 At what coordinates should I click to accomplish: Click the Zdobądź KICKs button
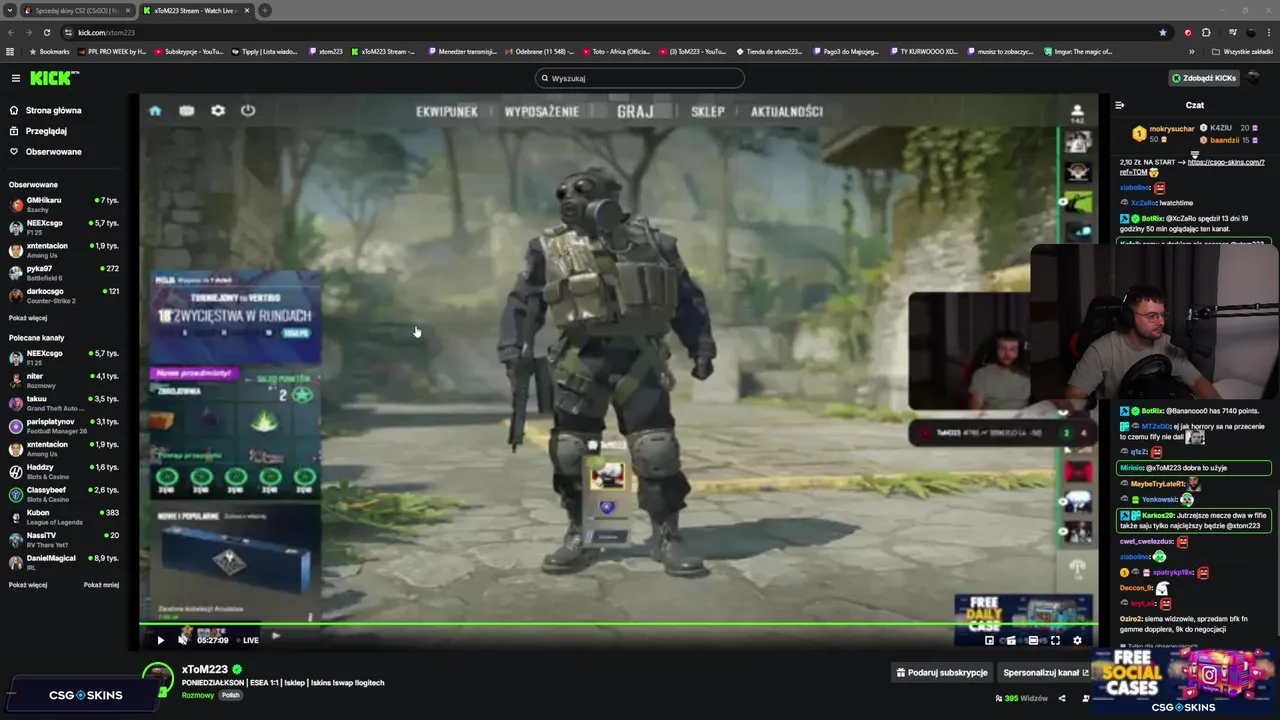(1204, 78)
